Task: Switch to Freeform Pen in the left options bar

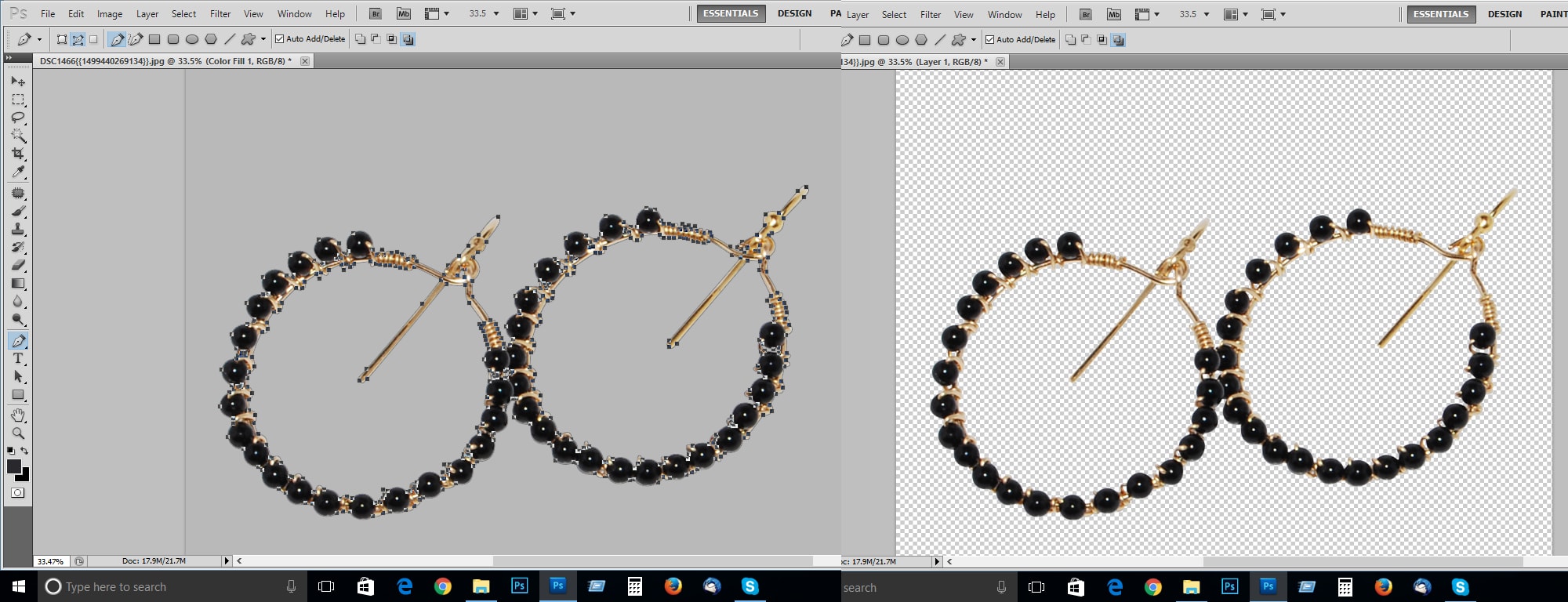Action: 136,38
